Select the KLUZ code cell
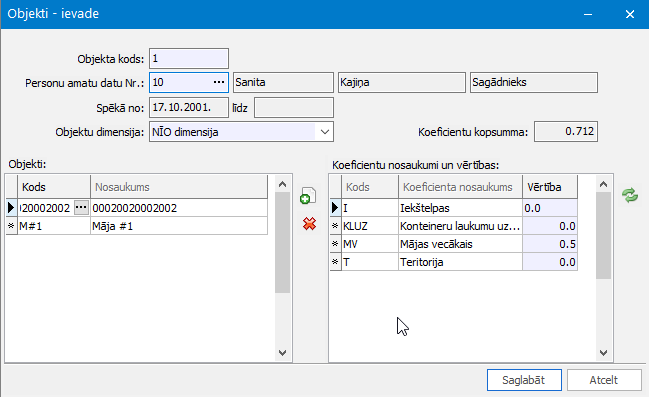 coord(370,226)
